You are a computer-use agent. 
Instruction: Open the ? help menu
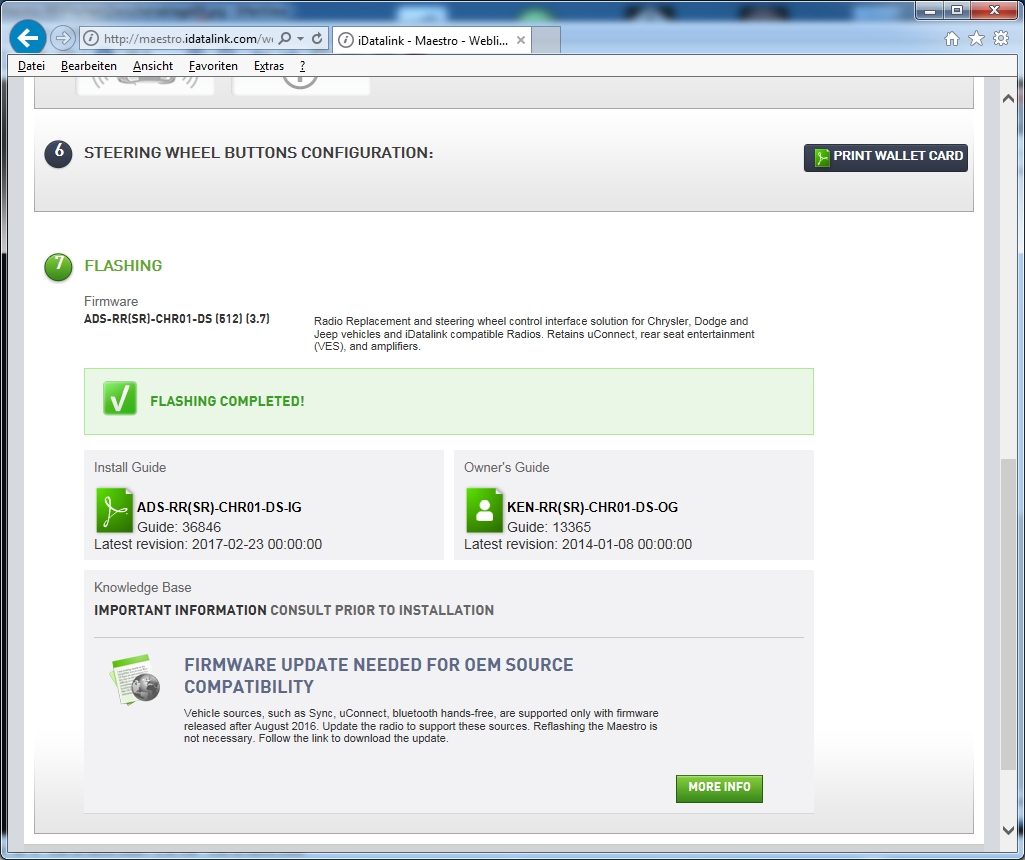[x=302, y=66]
